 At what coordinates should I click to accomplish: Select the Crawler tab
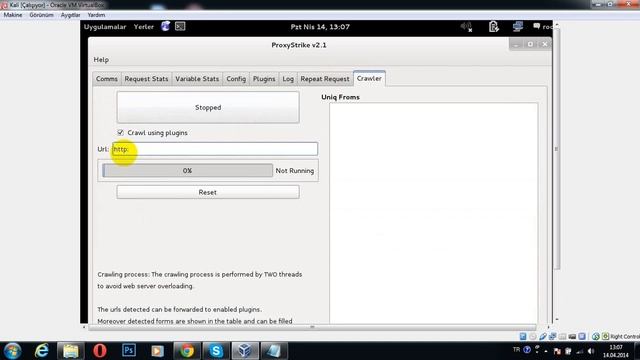tap(369, 78)
